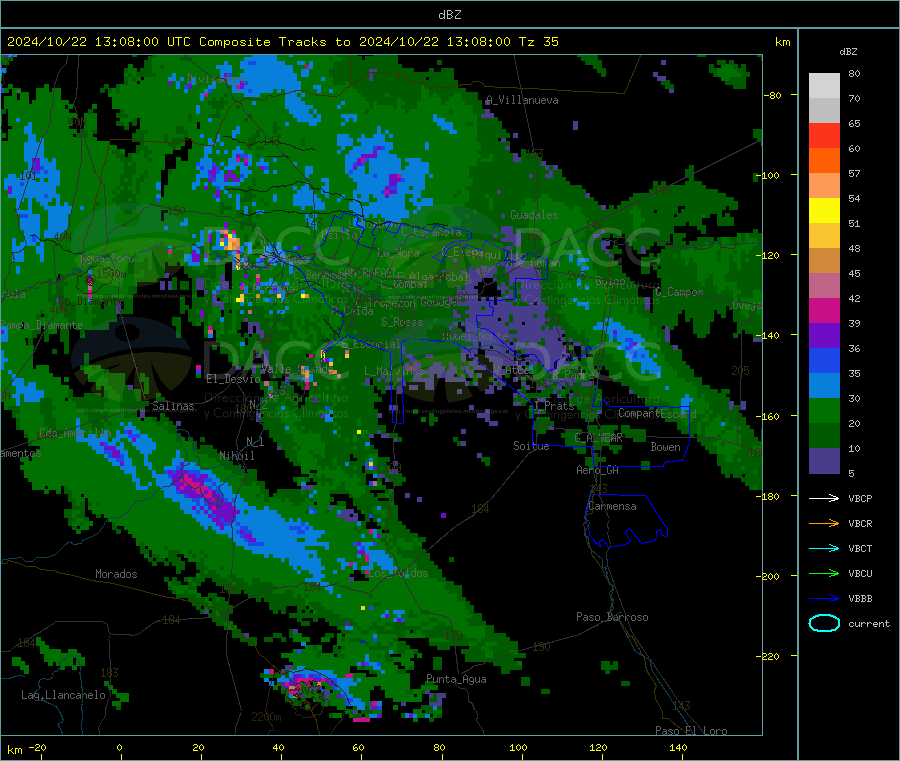
Task: Click the 'Los_Toldos' place label
Action: [x=398, y=573]
